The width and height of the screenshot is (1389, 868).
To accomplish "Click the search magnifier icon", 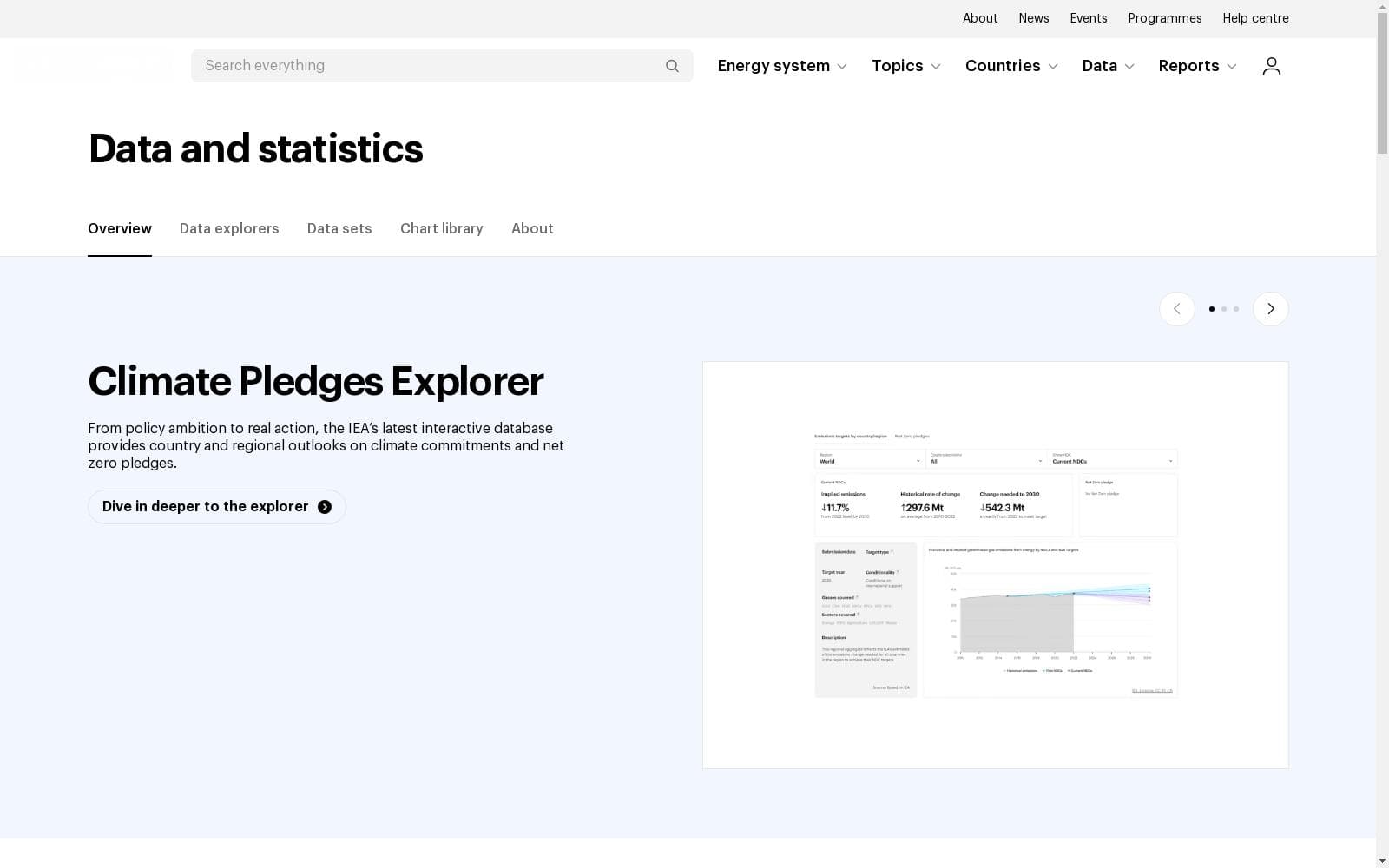I will (x=672, y=66).
